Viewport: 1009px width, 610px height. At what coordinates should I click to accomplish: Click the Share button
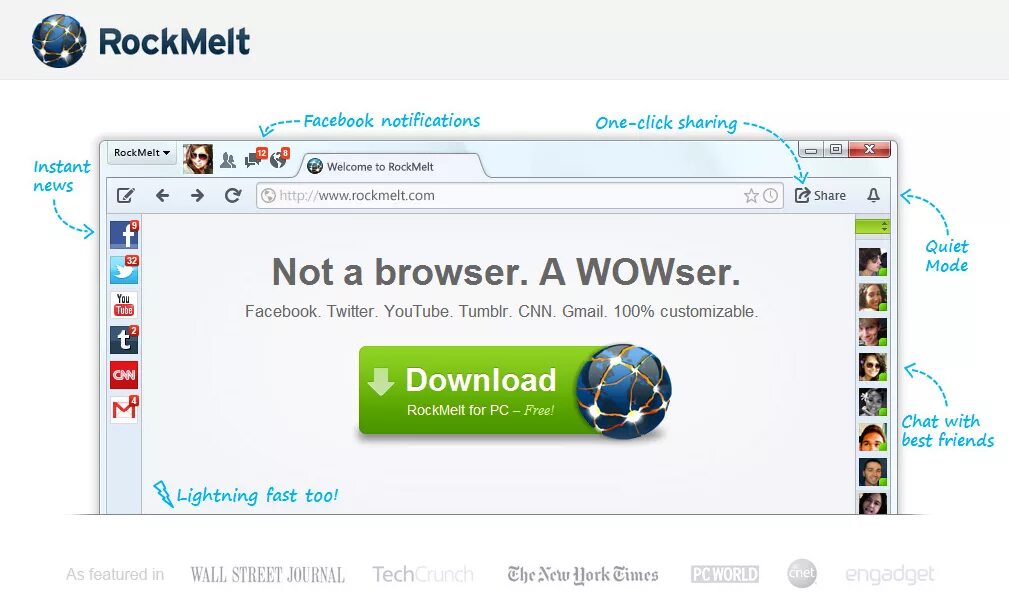click(820, 195)
